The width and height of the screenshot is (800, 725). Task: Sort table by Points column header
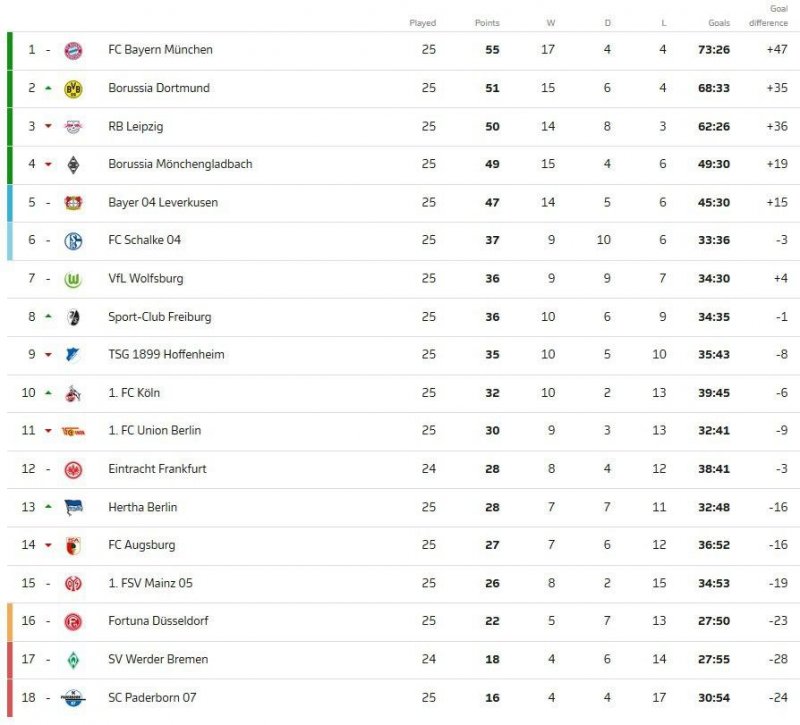pyautogui.click(x=487, y=23)
